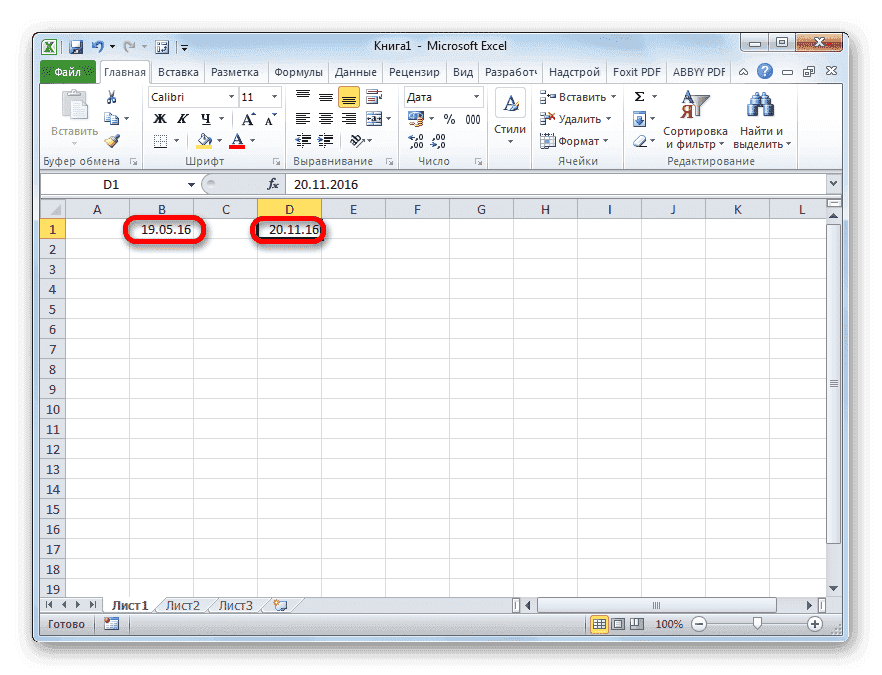Click the Insert Function fx icon
Image resolution: width=882 pixels, height=675 pixels.
pos(273,184)
